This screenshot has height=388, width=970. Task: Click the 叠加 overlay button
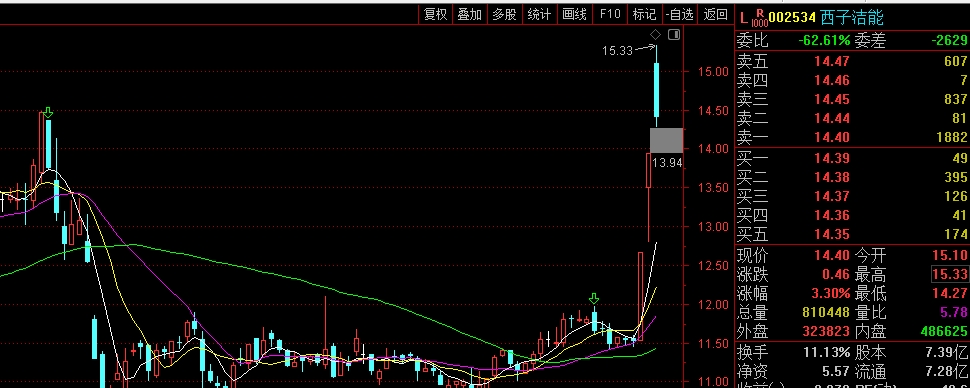tap(470, 14)
